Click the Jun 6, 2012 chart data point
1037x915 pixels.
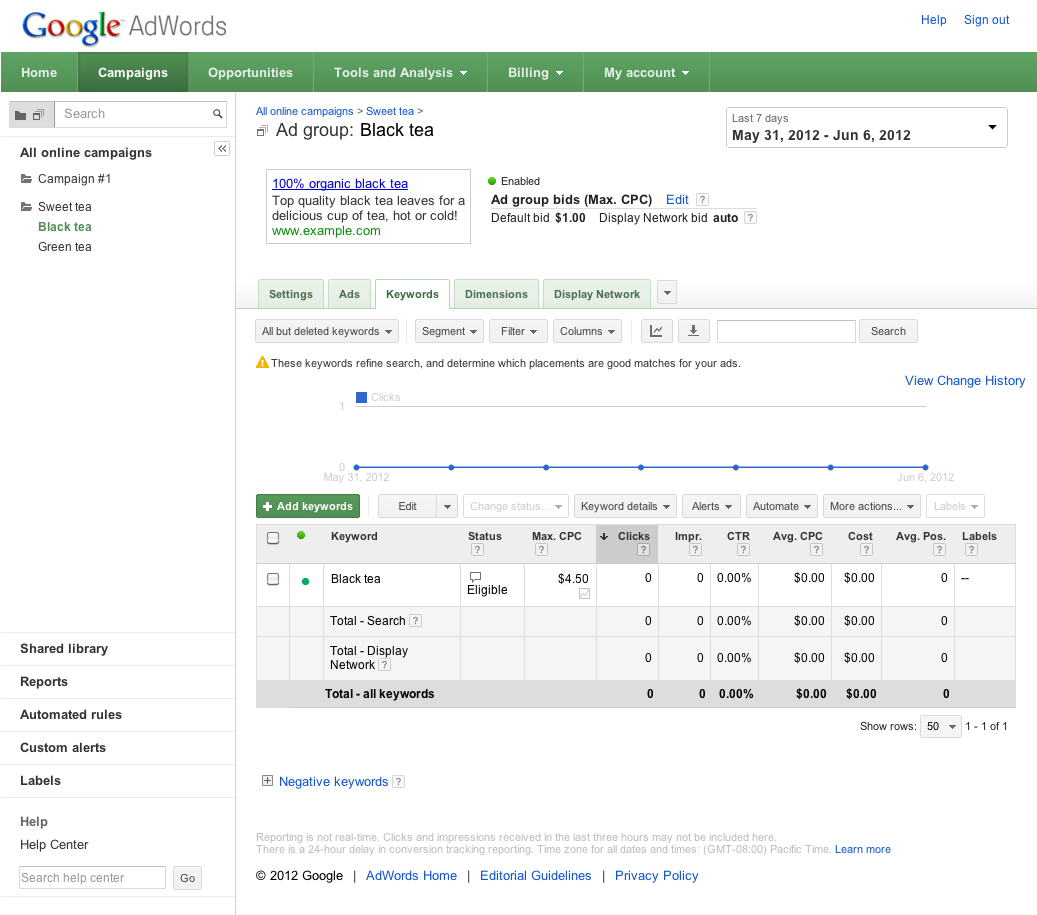(x=925, y=467)
